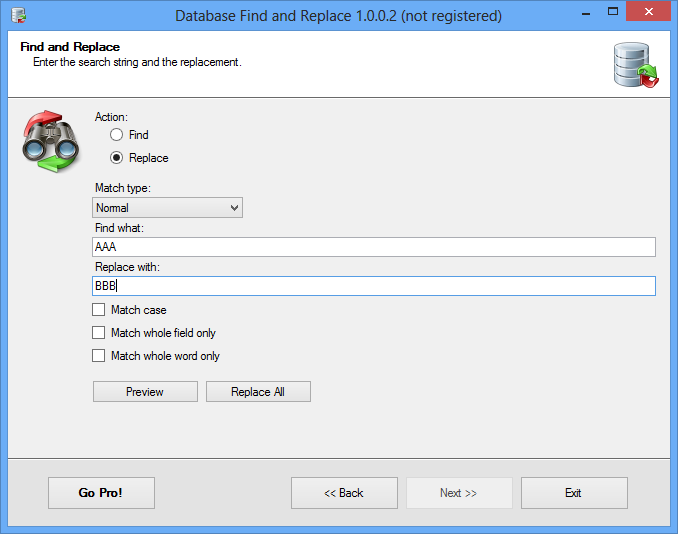Enable the Match case checkbox
Screen dimensions: 678x534
pyautogui.click(x=98, y=310)
